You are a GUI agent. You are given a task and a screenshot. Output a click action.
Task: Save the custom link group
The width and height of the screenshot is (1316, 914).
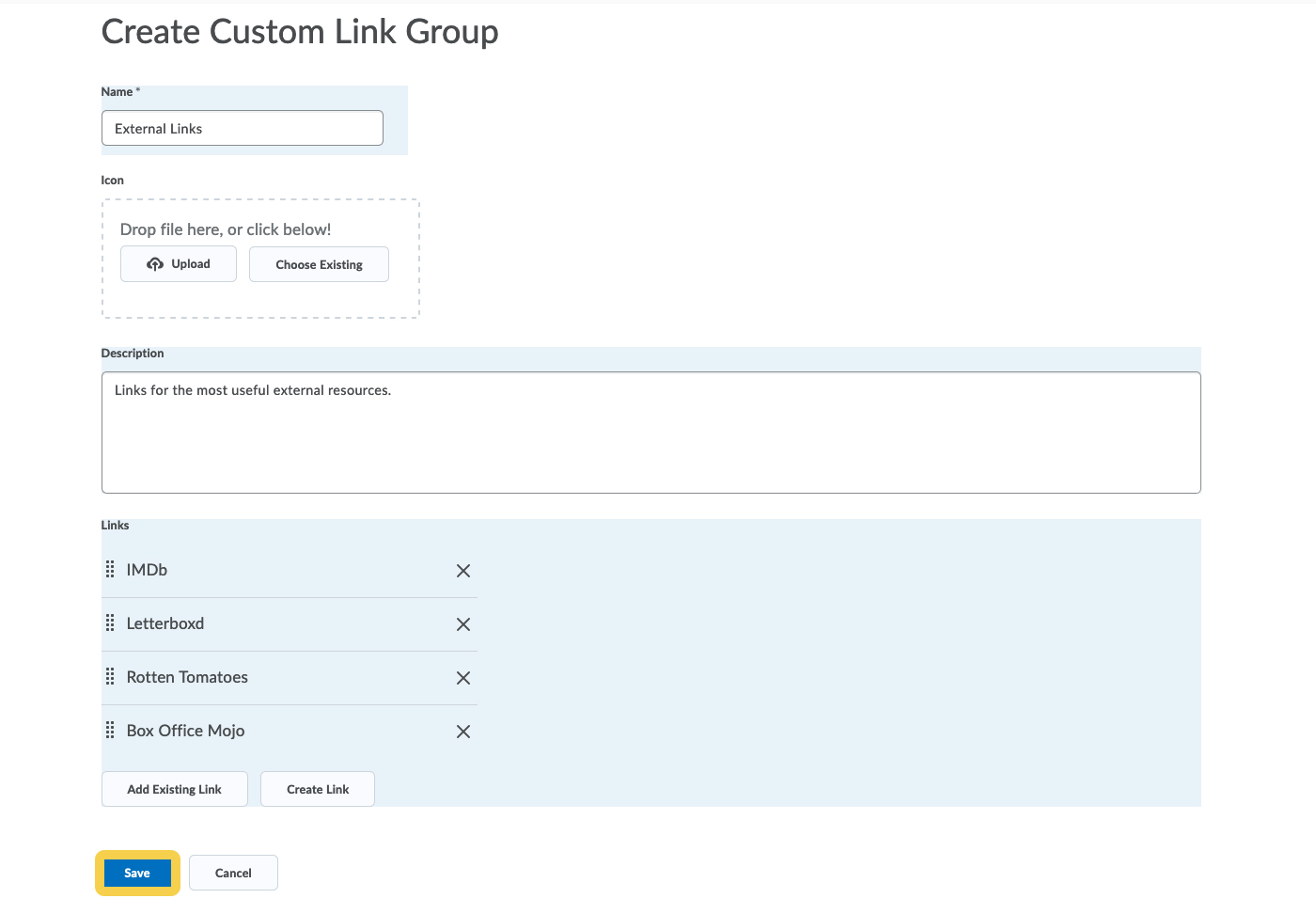click(137, 873)
